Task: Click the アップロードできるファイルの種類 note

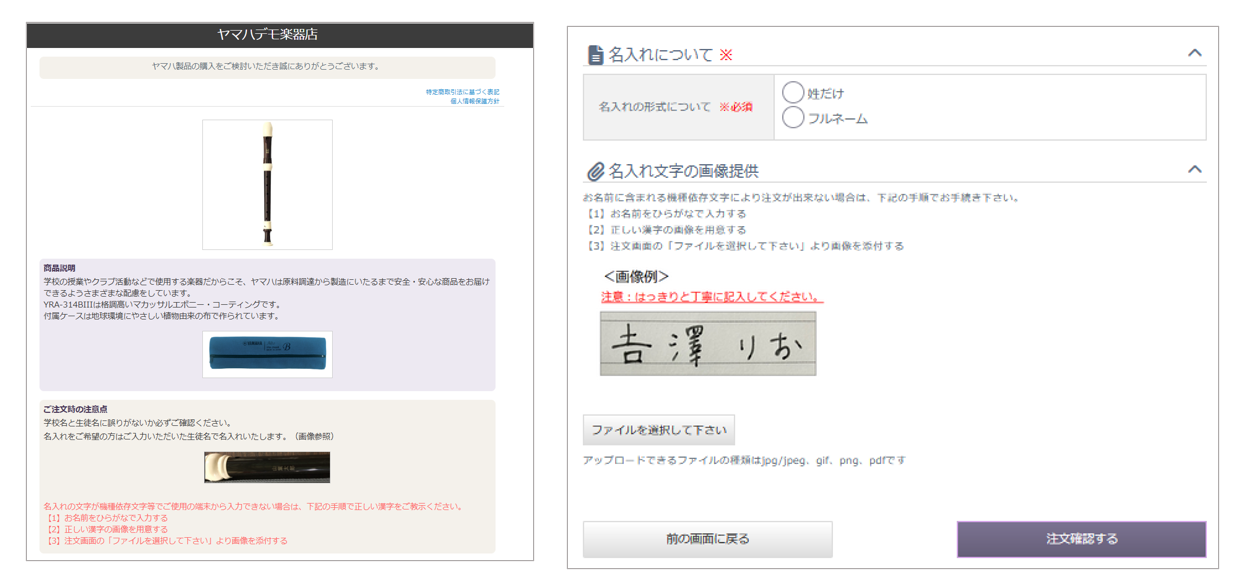Action: click(744, 461)
